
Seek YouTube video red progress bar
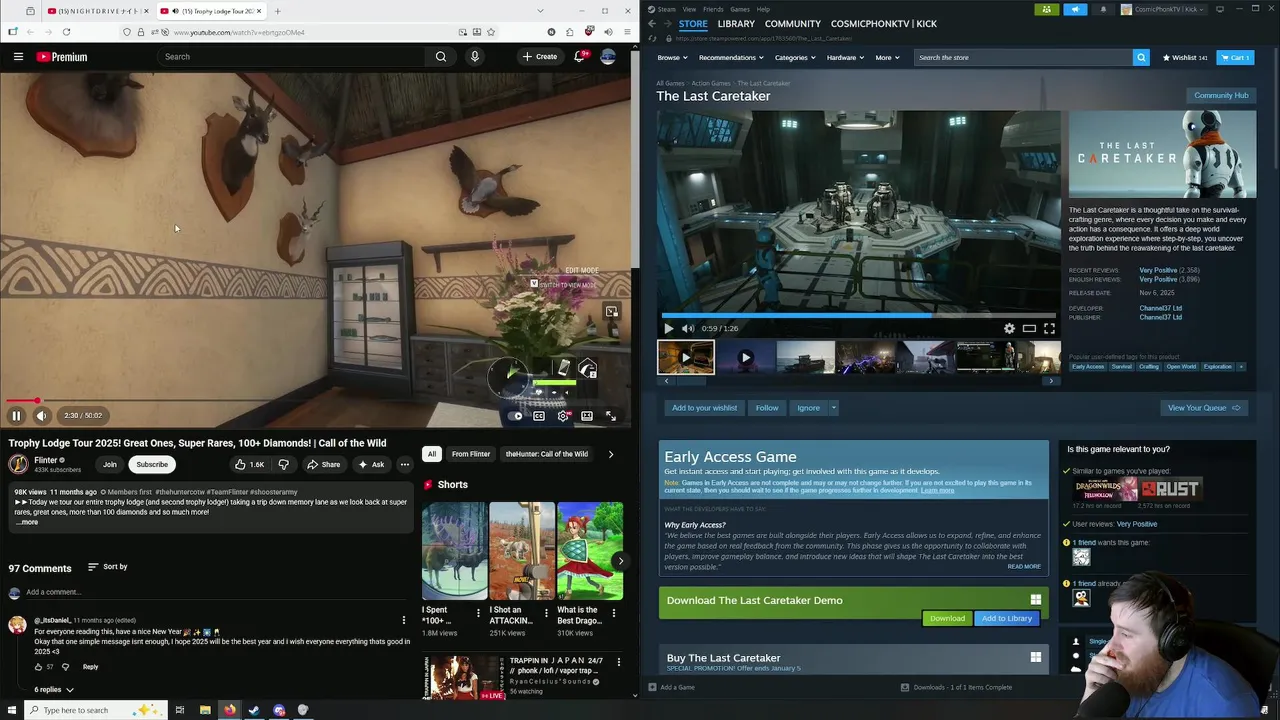[x=315, y=401]
